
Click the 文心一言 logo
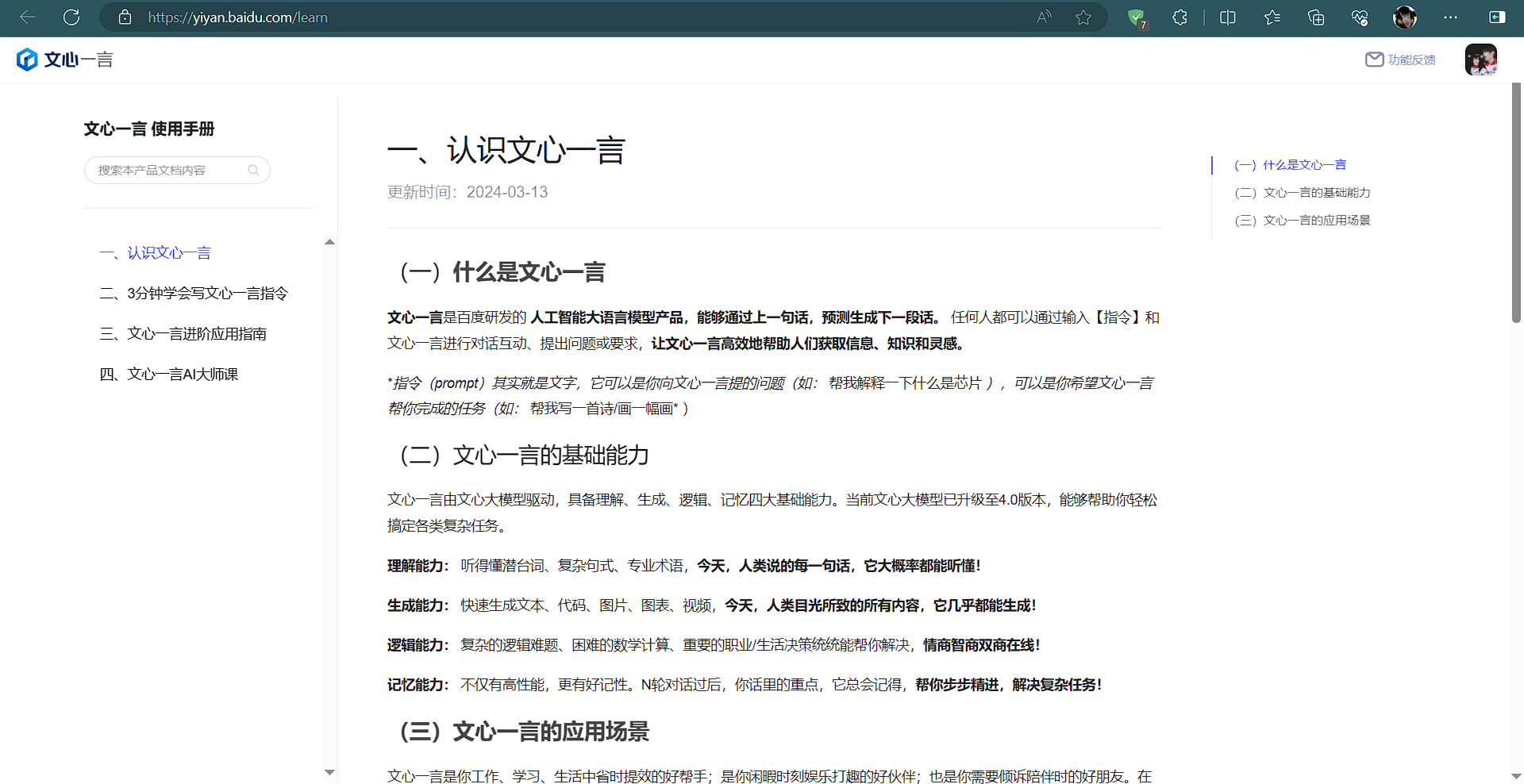(64, 60)
